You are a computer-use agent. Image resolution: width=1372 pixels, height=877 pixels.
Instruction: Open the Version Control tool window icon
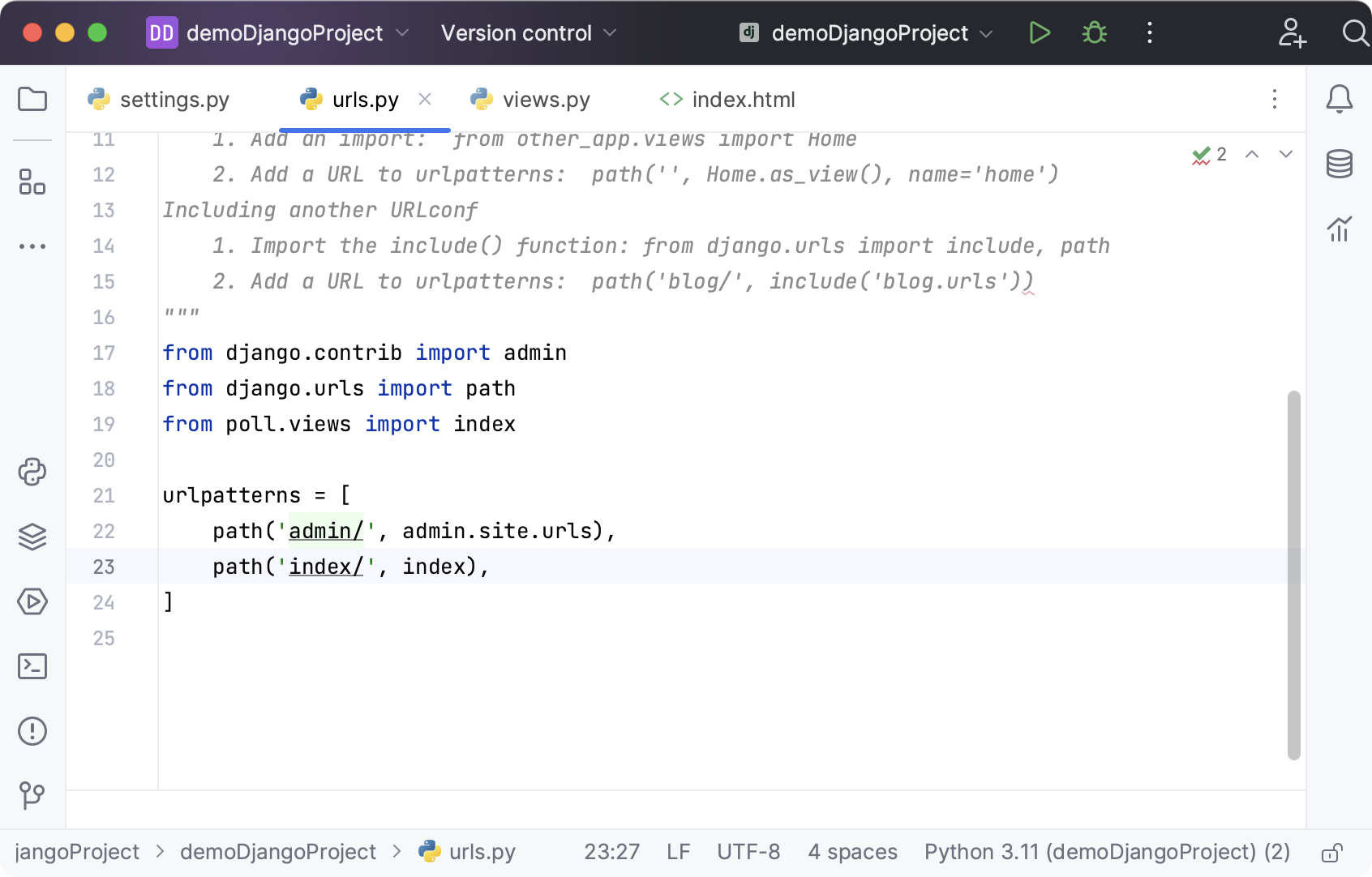point(32,796)
